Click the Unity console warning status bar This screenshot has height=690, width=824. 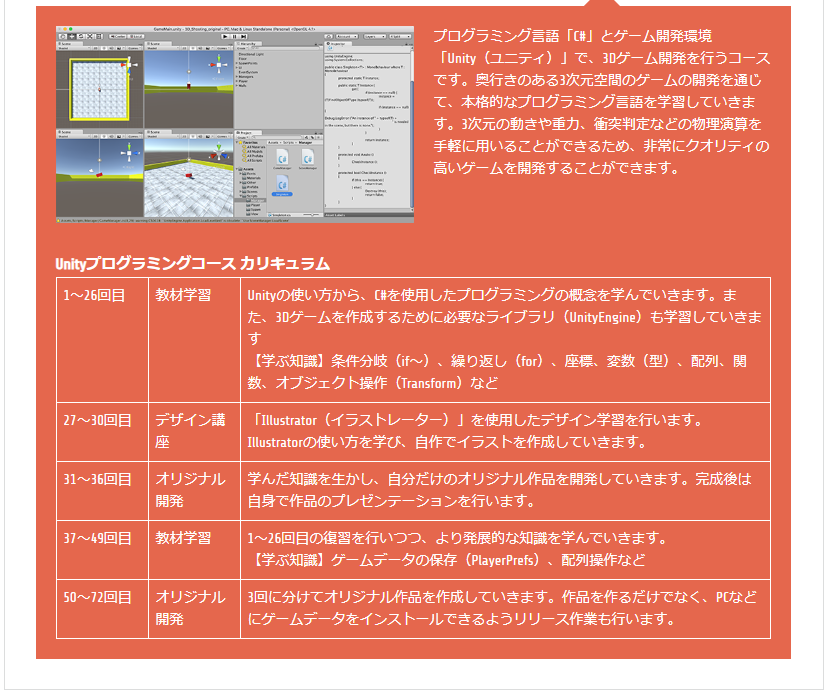(235, 220)
